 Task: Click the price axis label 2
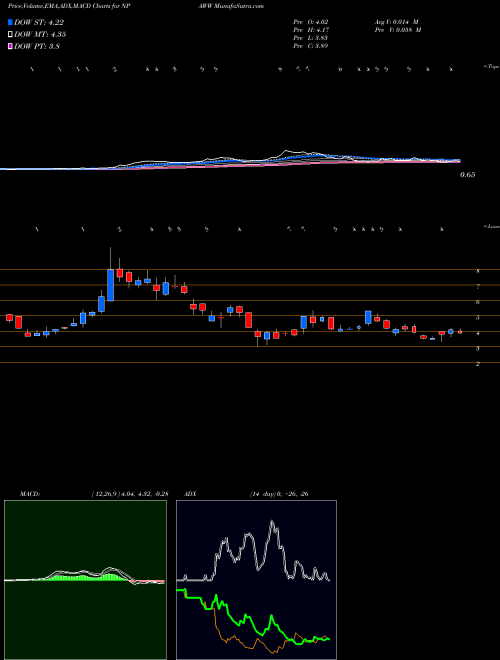pyautogui.click(x=478, y=364)
